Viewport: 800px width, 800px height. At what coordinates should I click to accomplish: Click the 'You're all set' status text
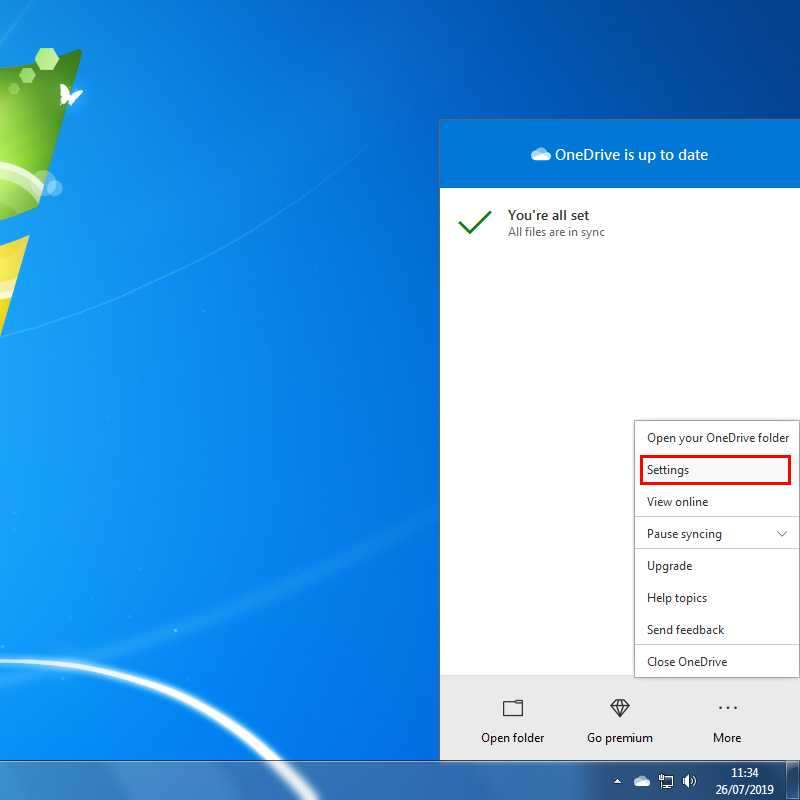(x=548, y=215)
